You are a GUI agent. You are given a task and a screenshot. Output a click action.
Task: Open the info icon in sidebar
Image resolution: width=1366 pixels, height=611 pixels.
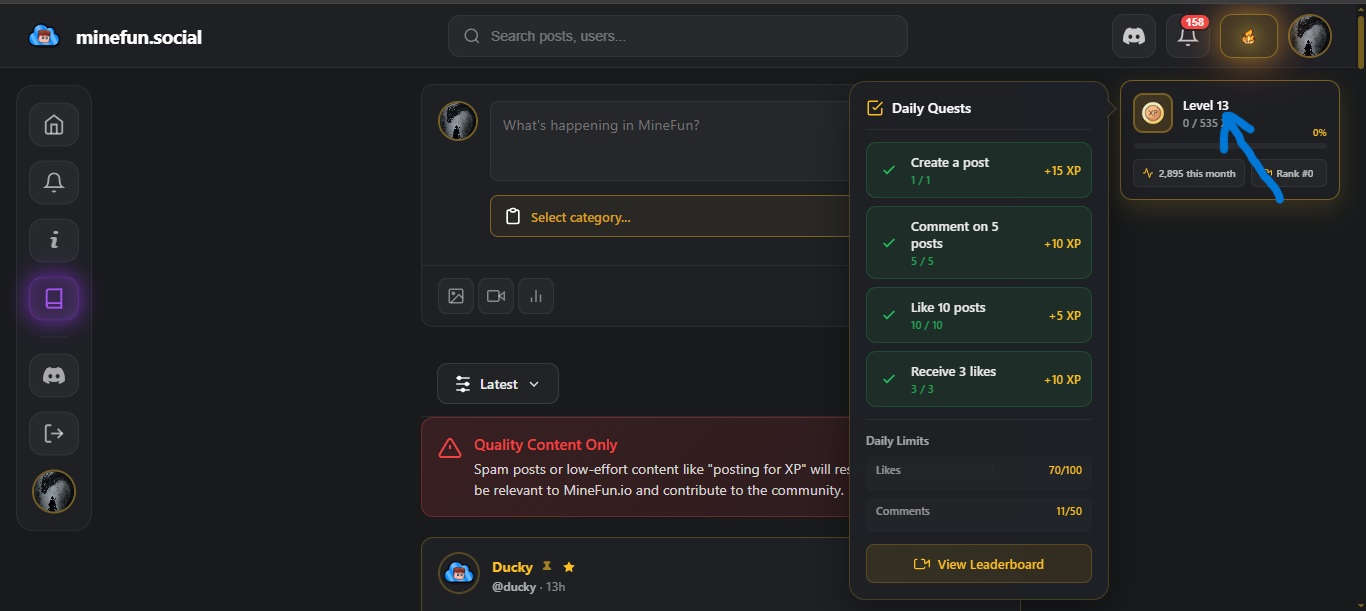54,240
